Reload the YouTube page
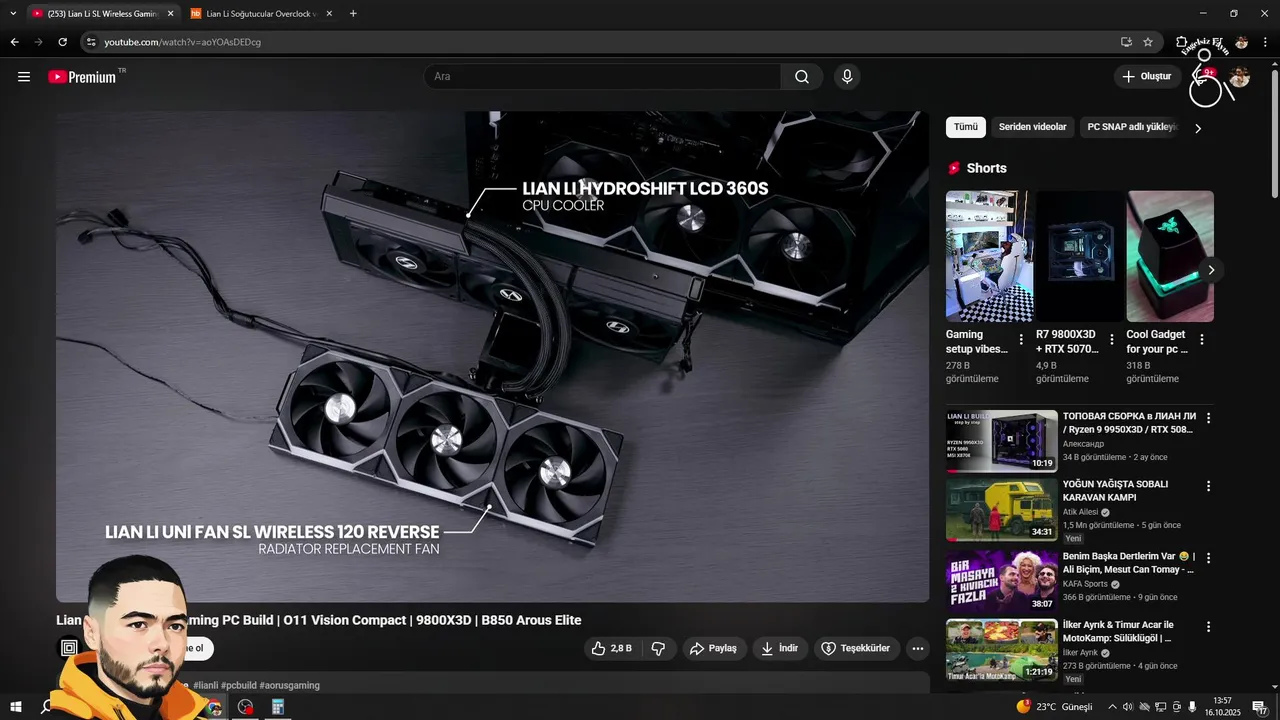The width and height of the screenshot is (1280, 720). coord(62,42)
